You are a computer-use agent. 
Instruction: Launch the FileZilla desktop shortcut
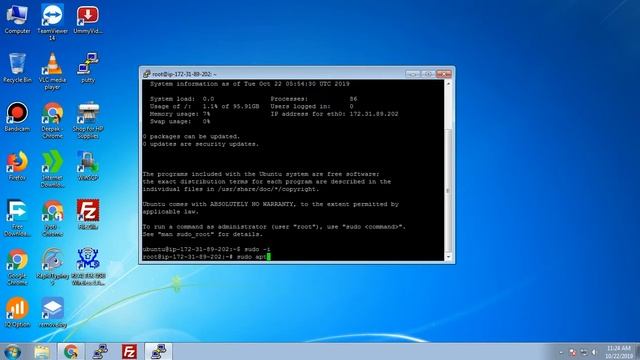pyautogui.click(x=87, y=215)
